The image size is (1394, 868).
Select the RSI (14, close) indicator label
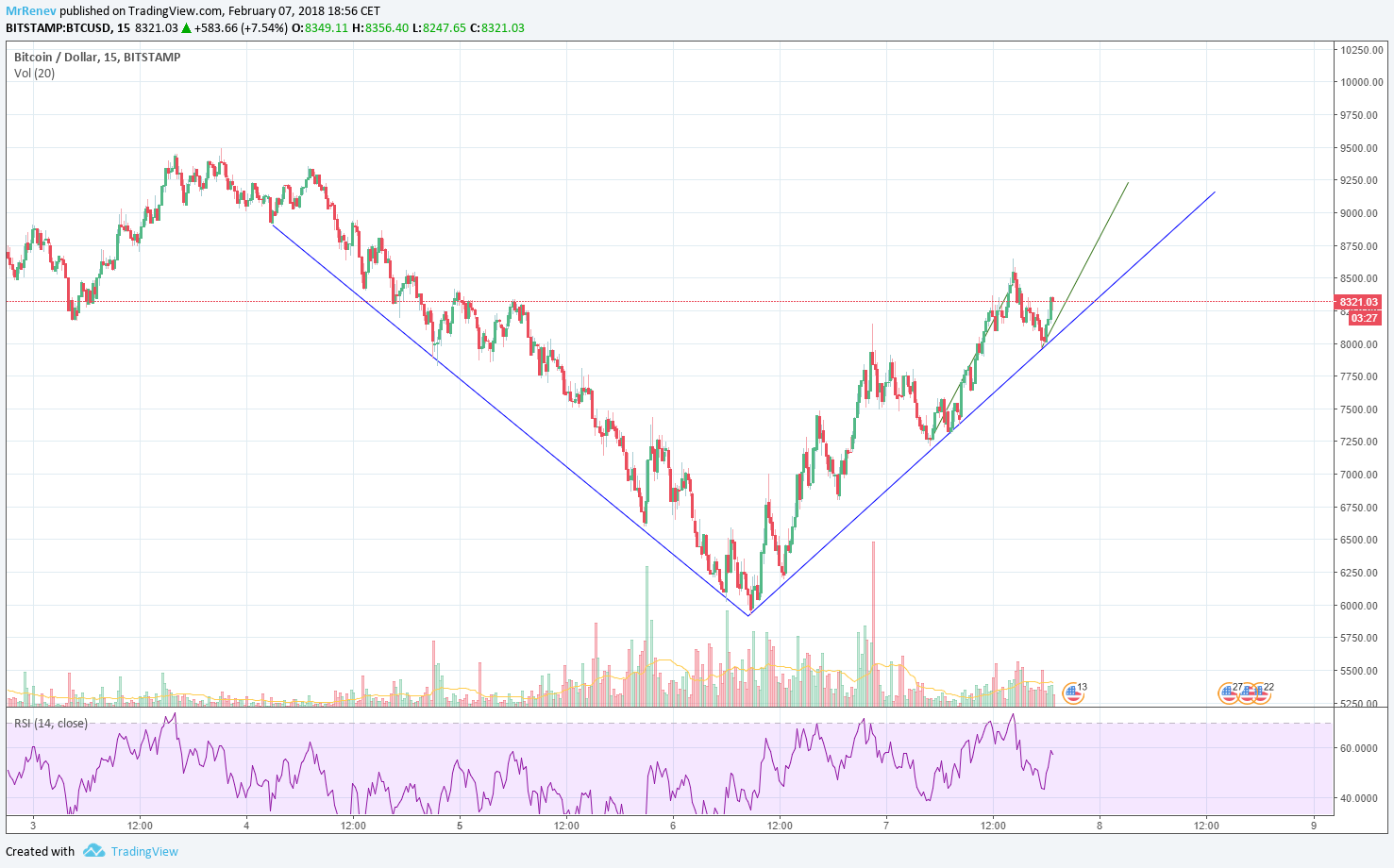pyautogui.click(x=51, y=724)
